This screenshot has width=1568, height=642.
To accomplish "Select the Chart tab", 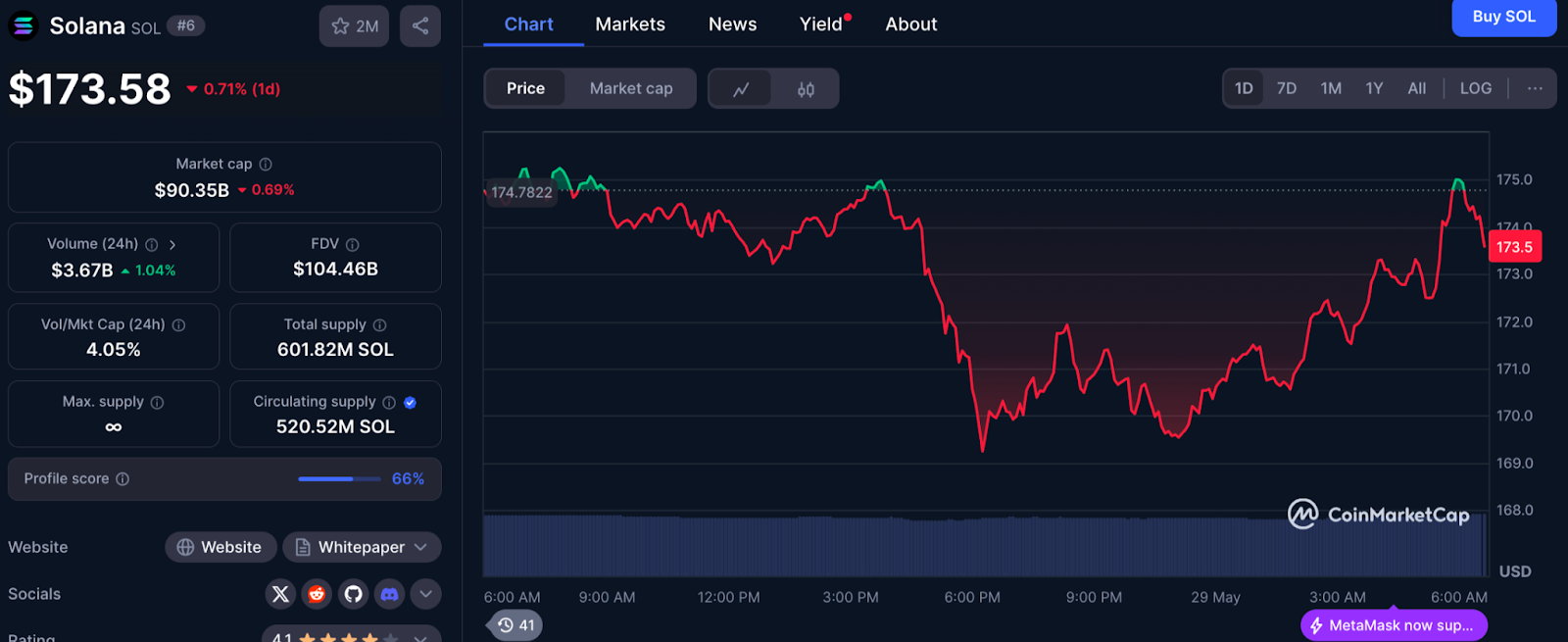I will coord(529,25).
